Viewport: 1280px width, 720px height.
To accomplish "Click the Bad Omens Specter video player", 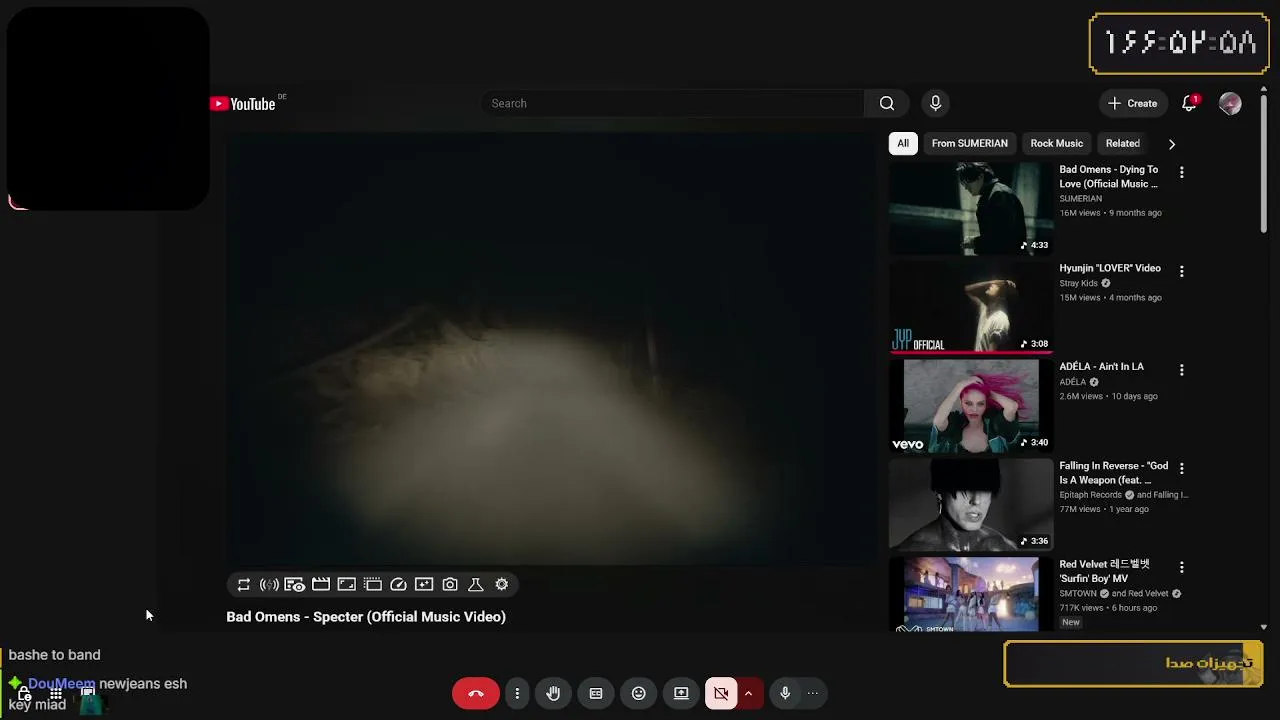I will [x=551, y=350].
